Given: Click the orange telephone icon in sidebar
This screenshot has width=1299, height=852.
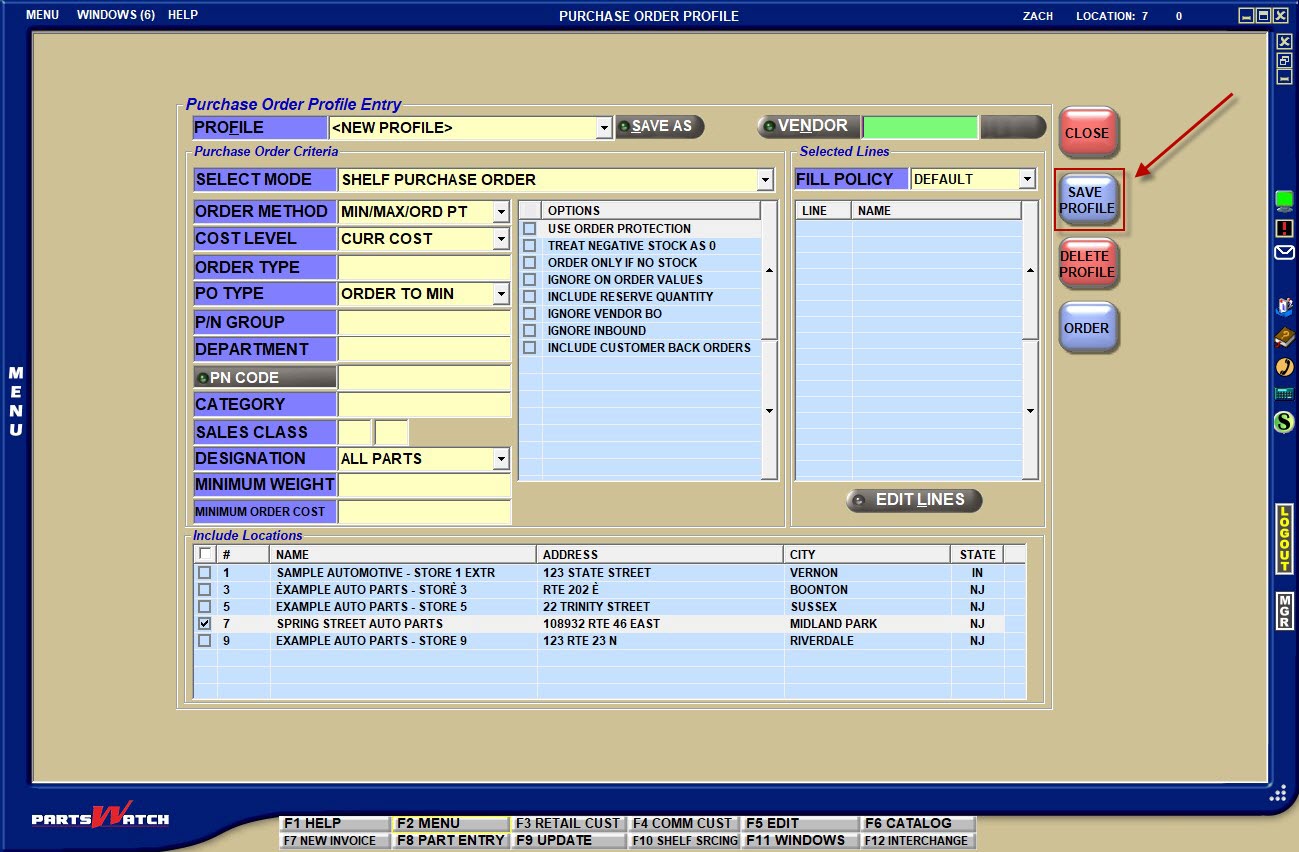Looking at the screenshot, I should (1285, 366).
